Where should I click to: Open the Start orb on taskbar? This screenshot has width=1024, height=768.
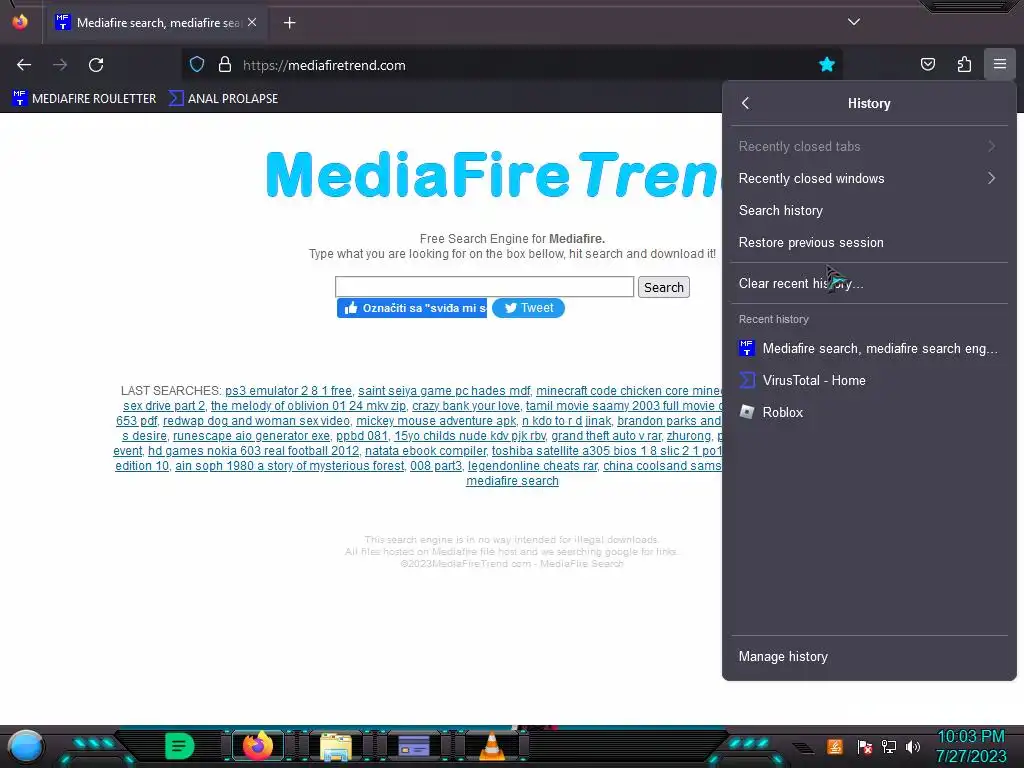coord(26,746)
